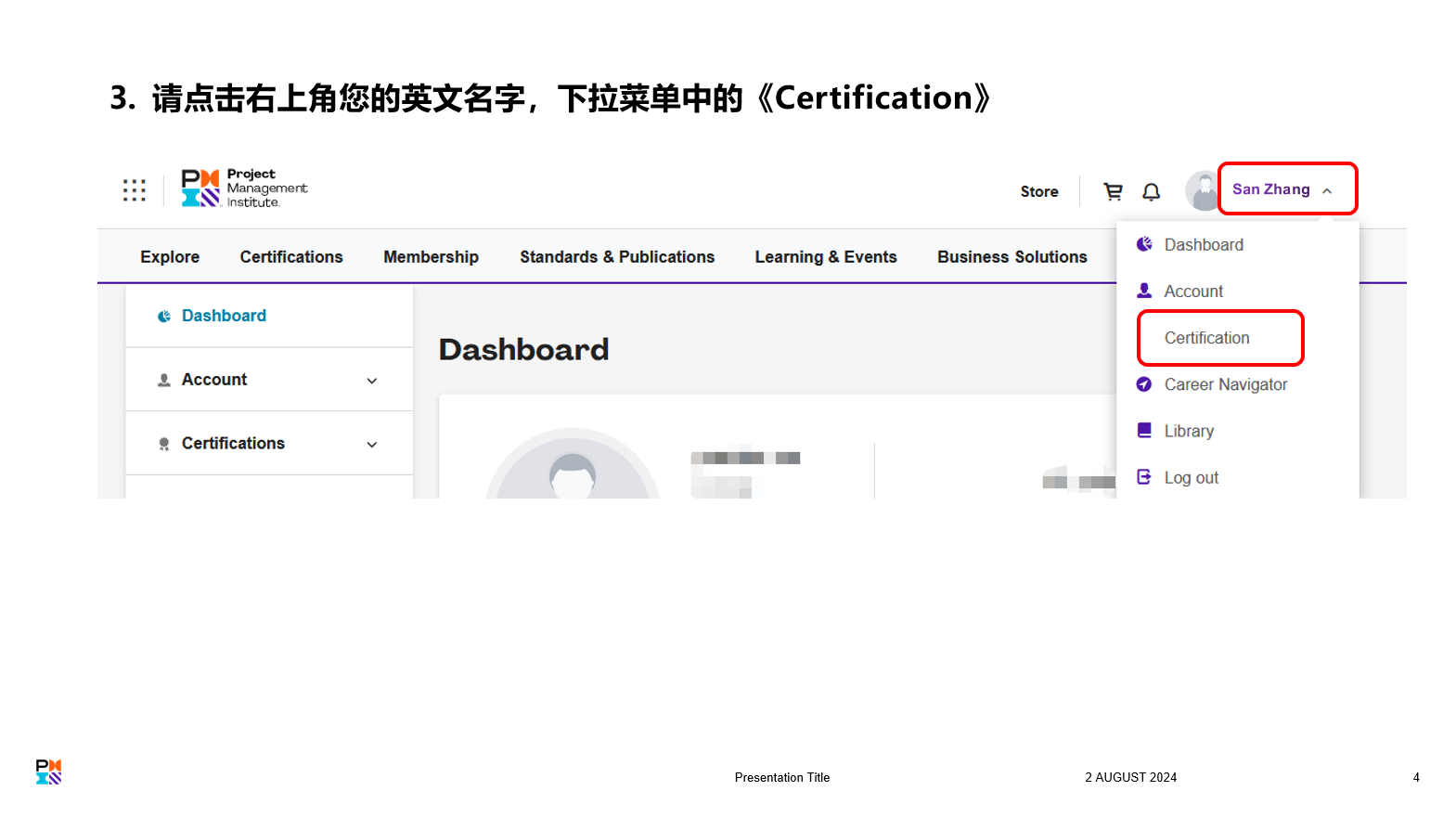
Task: Click the Account person icon in dropdown
Action: click(1144, 291)
